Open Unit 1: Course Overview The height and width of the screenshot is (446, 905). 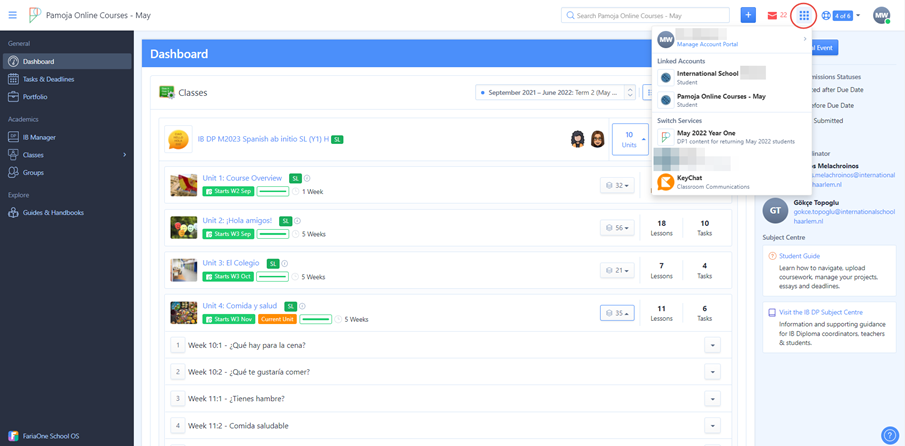click(x=242, y=178)
